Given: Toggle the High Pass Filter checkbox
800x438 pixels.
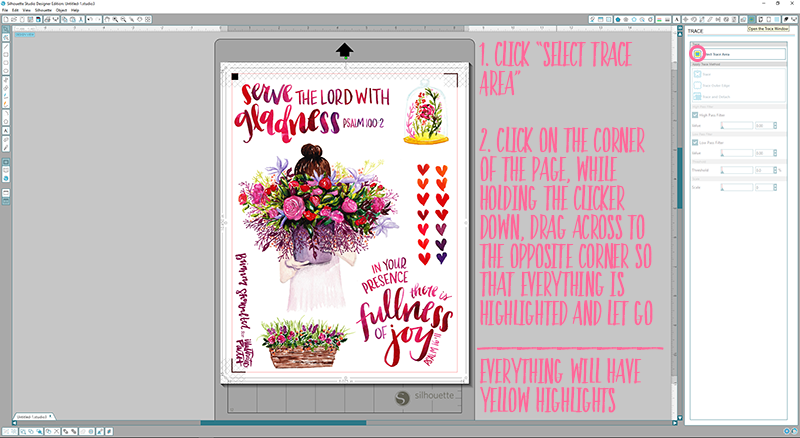Looking at the screenshot, I should 695,115.
